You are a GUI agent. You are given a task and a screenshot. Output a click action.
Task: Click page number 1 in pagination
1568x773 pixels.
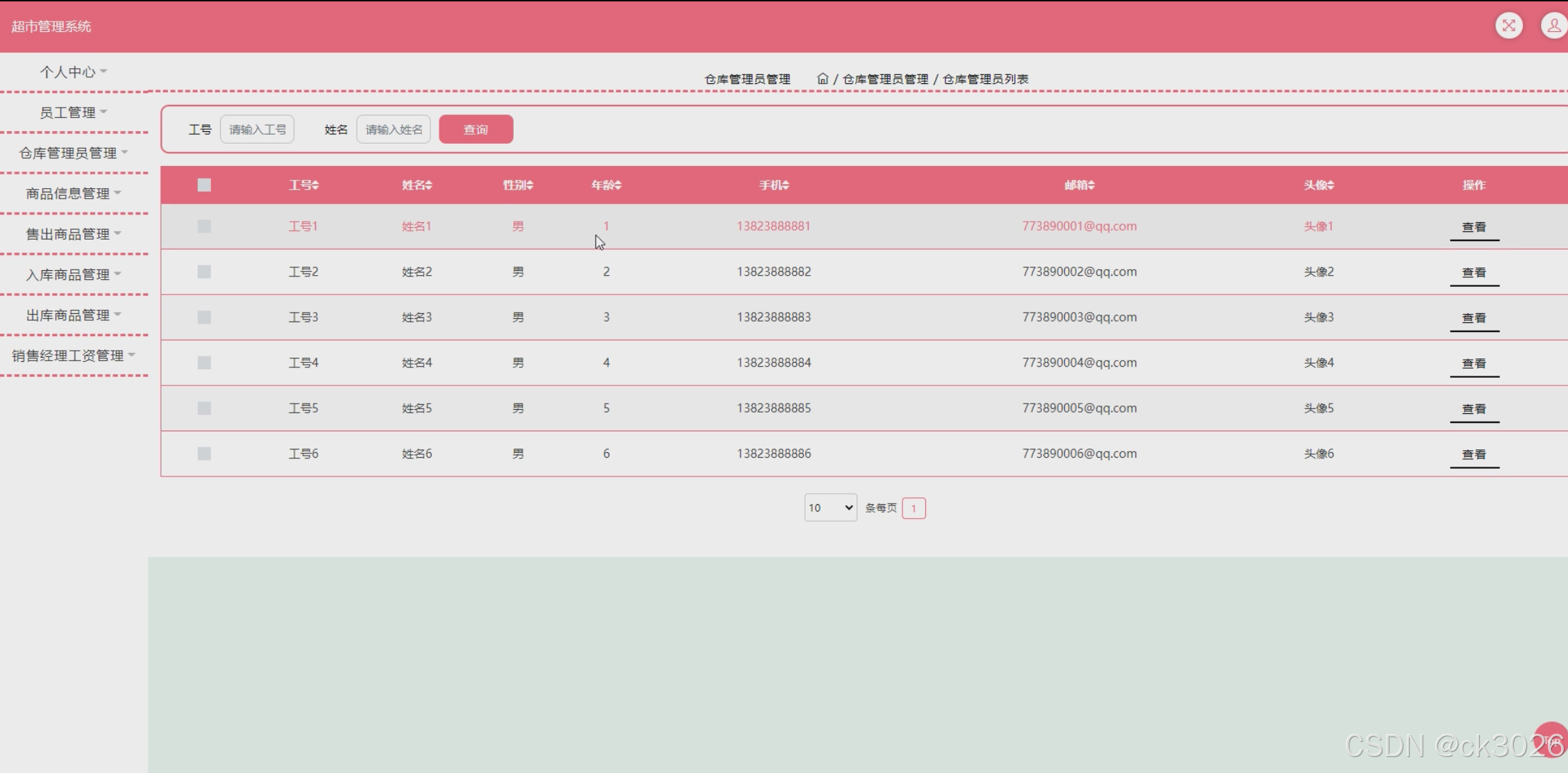click(913, 508)
